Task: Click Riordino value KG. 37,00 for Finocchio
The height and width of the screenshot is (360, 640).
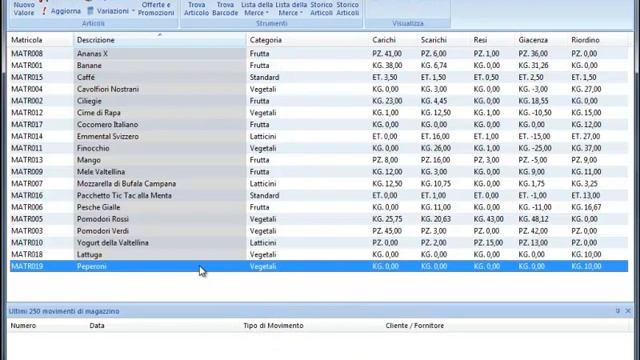Action: 586,148
